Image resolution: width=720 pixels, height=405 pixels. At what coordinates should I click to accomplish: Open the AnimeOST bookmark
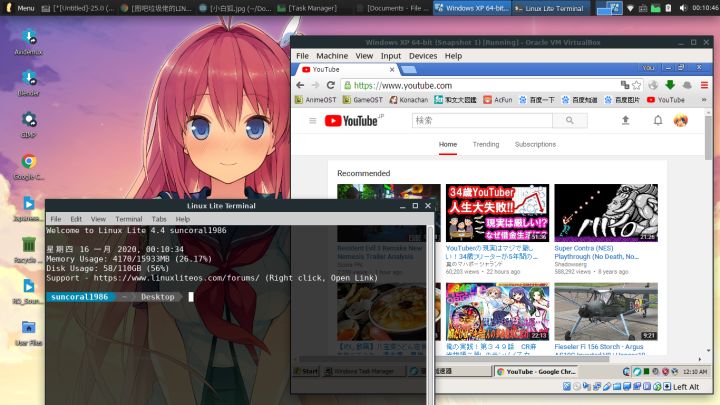tap(315, 100)
